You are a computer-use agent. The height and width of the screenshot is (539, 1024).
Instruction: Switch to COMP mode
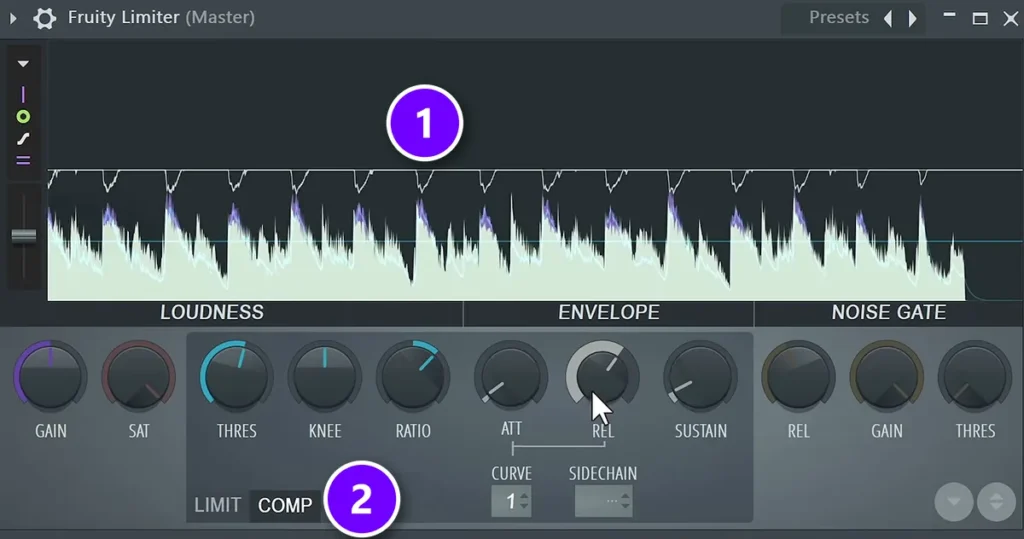[285, 505]
